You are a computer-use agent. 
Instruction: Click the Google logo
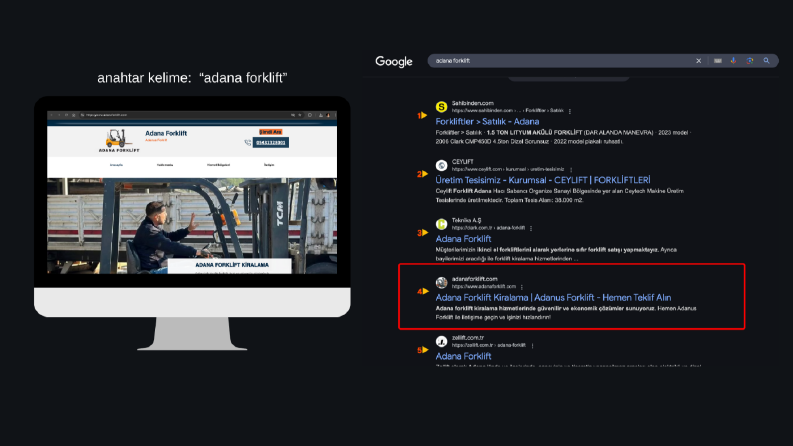[394, 62]
